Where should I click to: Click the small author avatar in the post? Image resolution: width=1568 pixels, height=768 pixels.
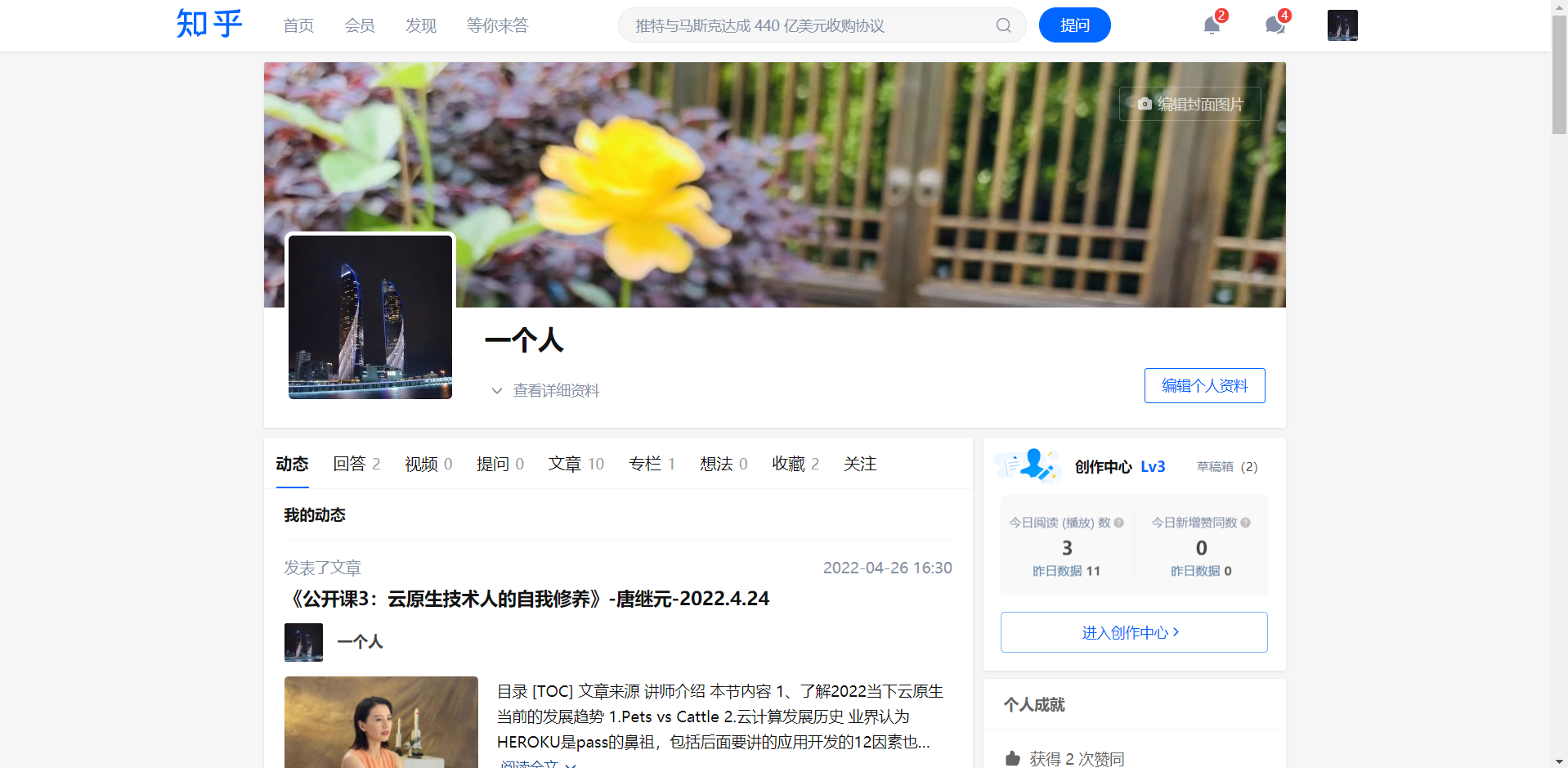[x=303, y=642]
